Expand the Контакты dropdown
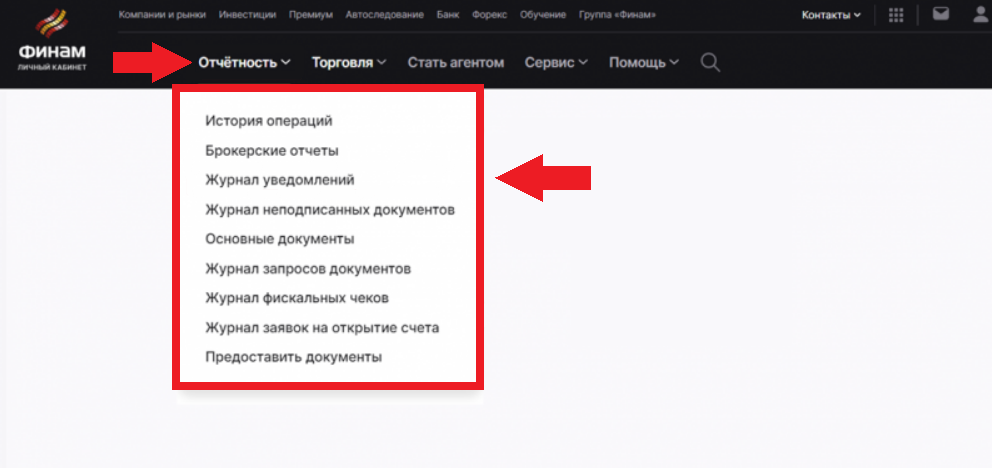The width and height of the screenshot is (992, 468). tap(830, 15)
